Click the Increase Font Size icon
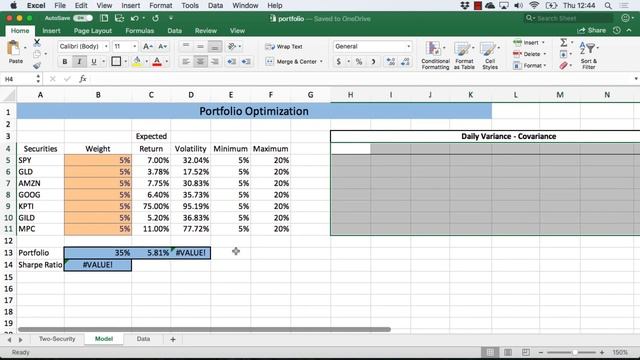Screen dimensions: 640x360 tap(148, 47)
